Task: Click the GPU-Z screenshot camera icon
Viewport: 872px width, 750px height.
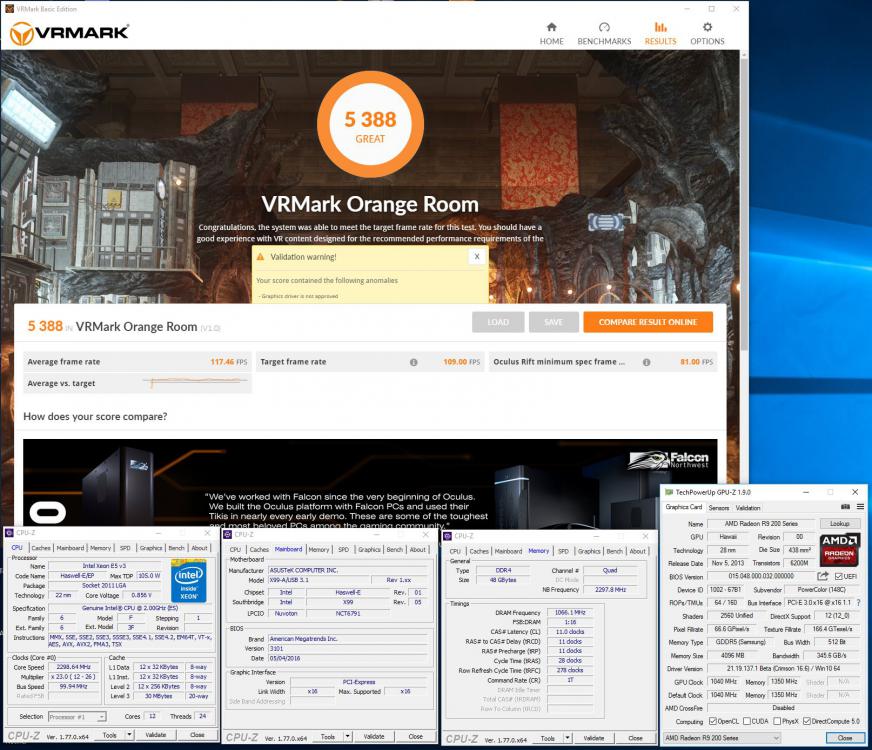Action: [x=845, y=507]
